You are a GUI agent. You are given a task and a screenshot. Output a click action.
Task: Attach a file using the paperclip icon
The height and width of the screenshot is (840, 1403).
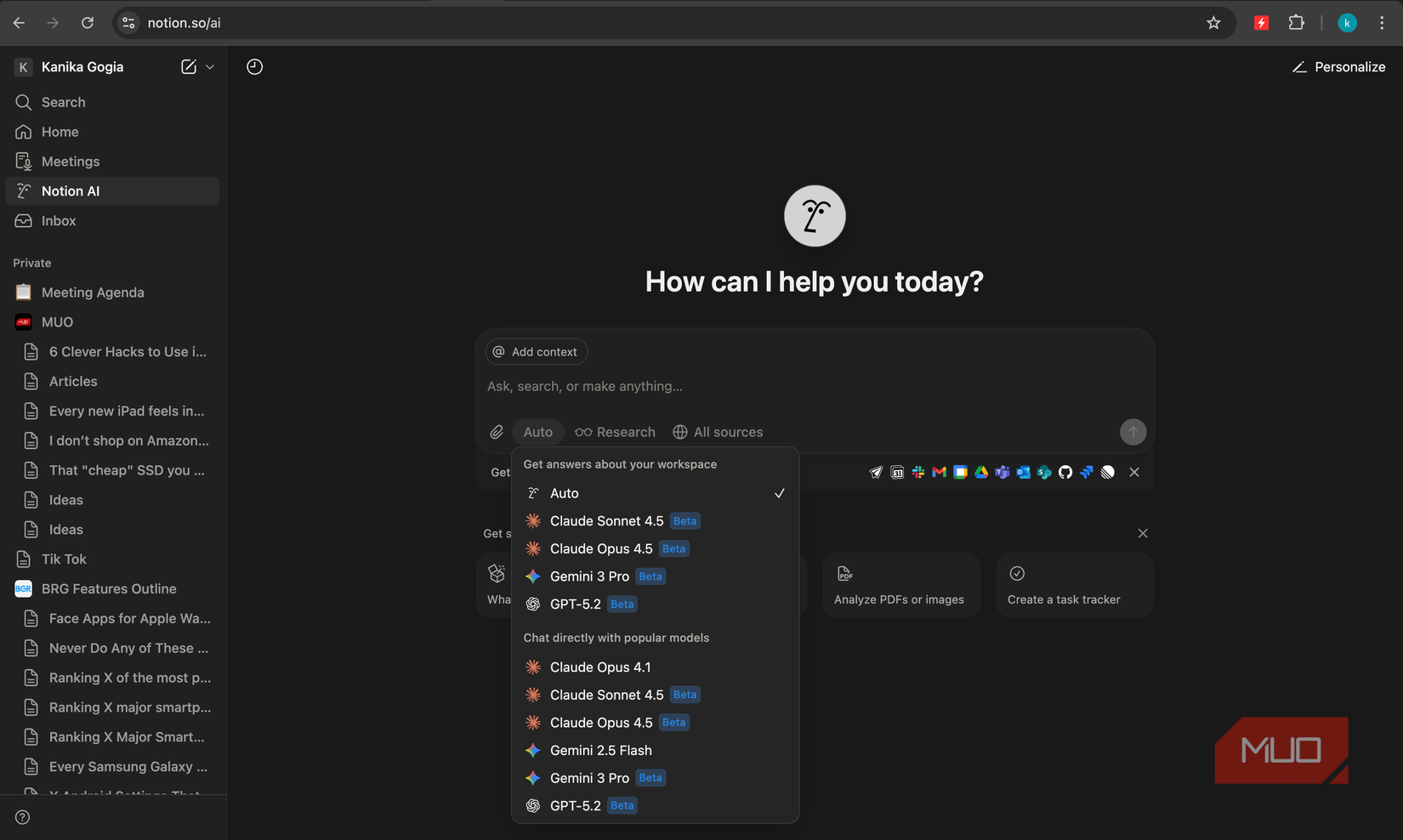[497, 432]
